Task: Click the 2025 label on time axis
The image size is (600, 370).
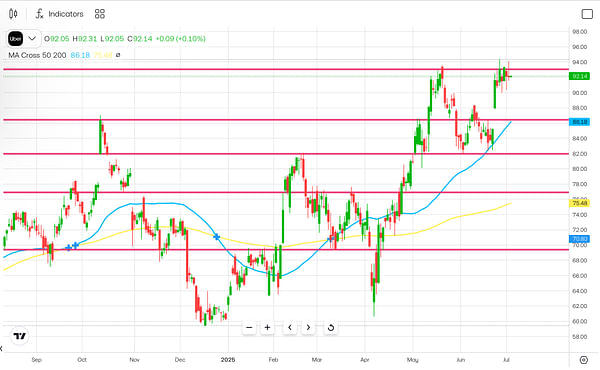Action: [x=228, y=360]
